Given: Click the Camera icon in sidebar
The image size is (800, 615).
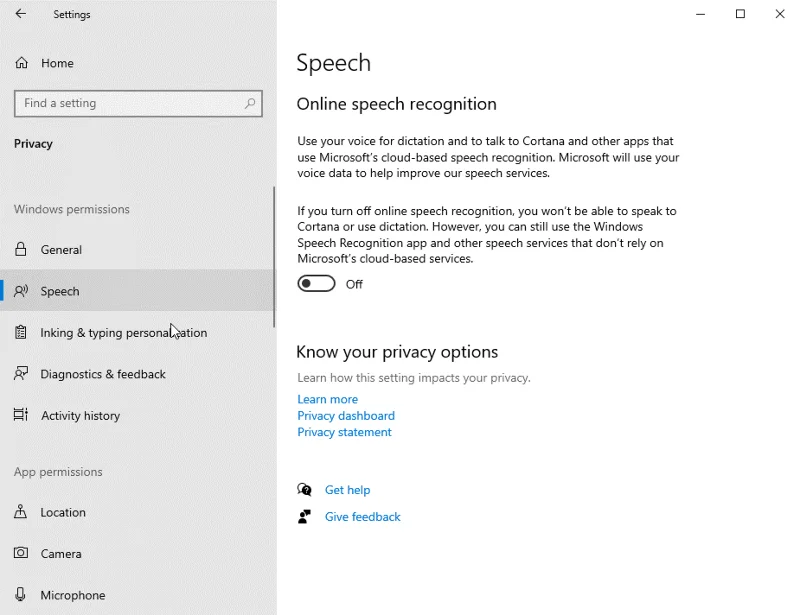Looking at the screenshot, I should (x=21, y=553).
